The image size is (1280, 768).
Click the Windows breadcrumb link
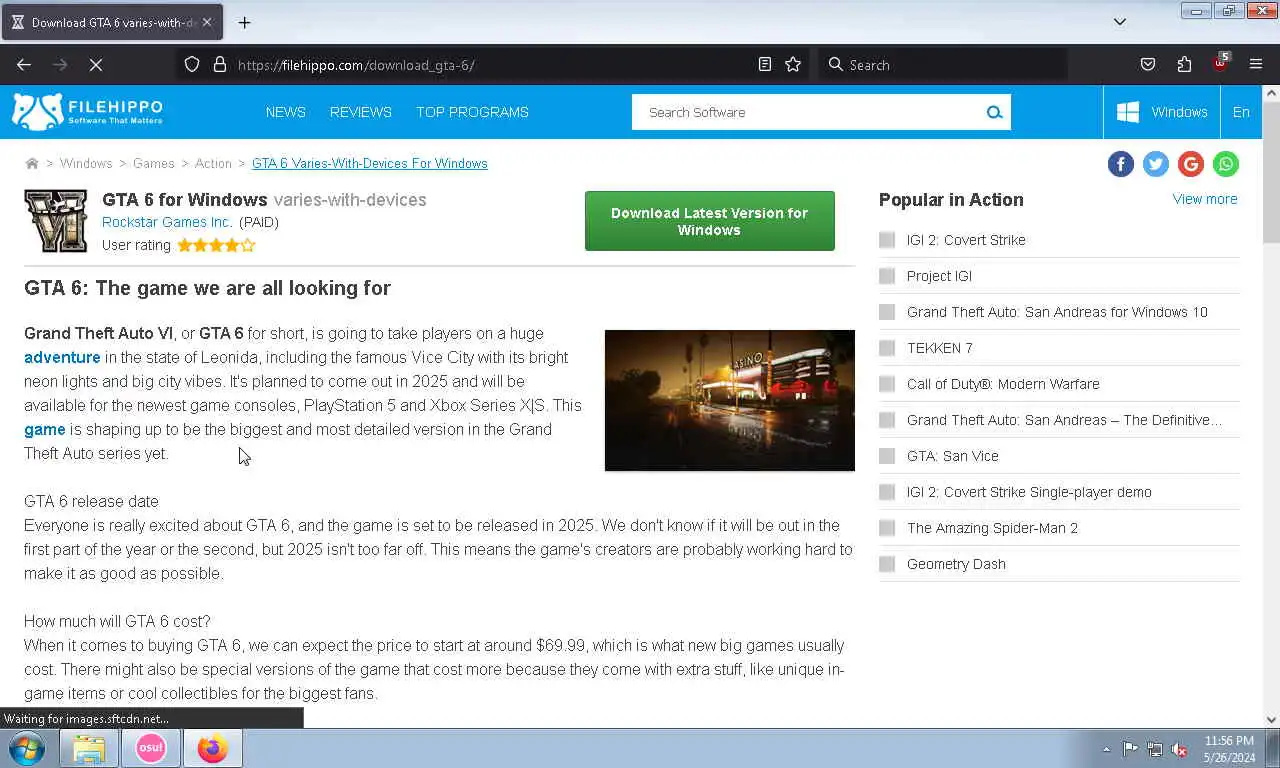86,163
